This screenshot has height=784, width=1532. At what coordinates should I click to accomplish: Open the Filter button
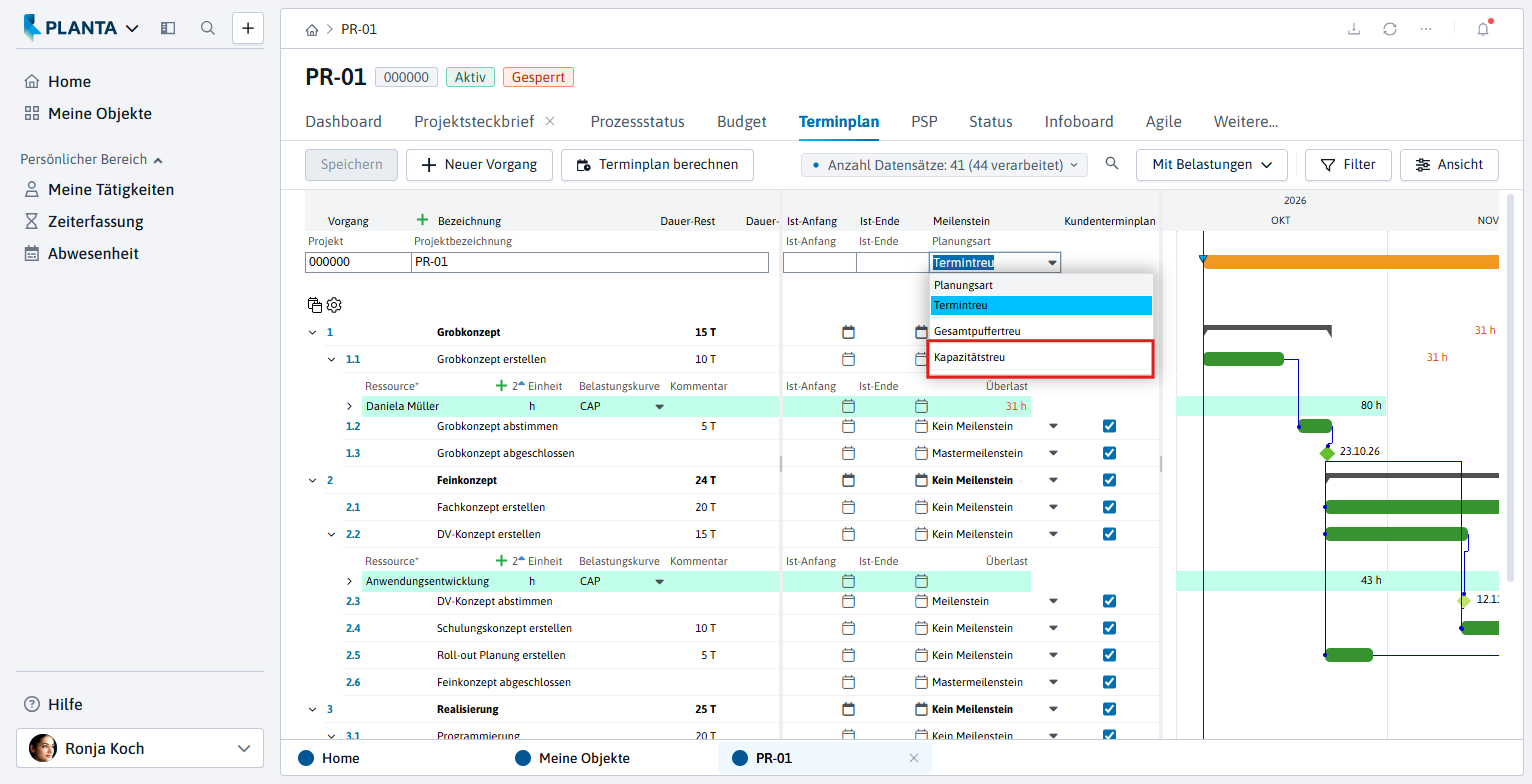tap(1348, 164)
